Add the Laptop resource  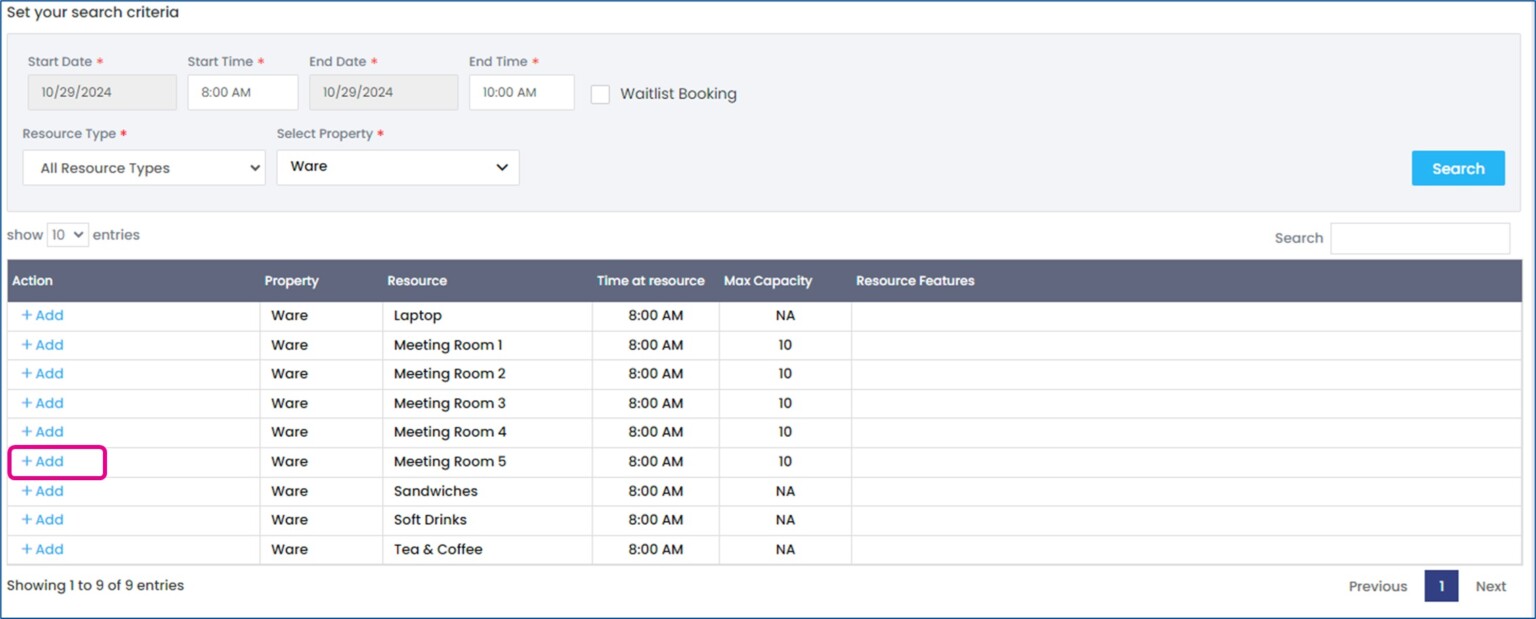pyautogui.click(x=42, y=315)
